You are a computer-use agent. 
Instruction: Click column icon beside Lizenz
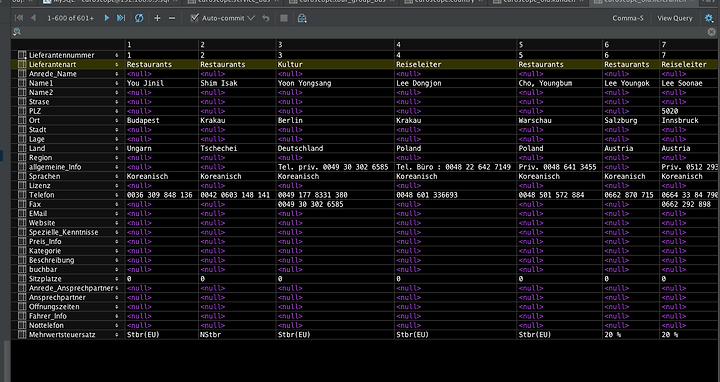[22, 185]
